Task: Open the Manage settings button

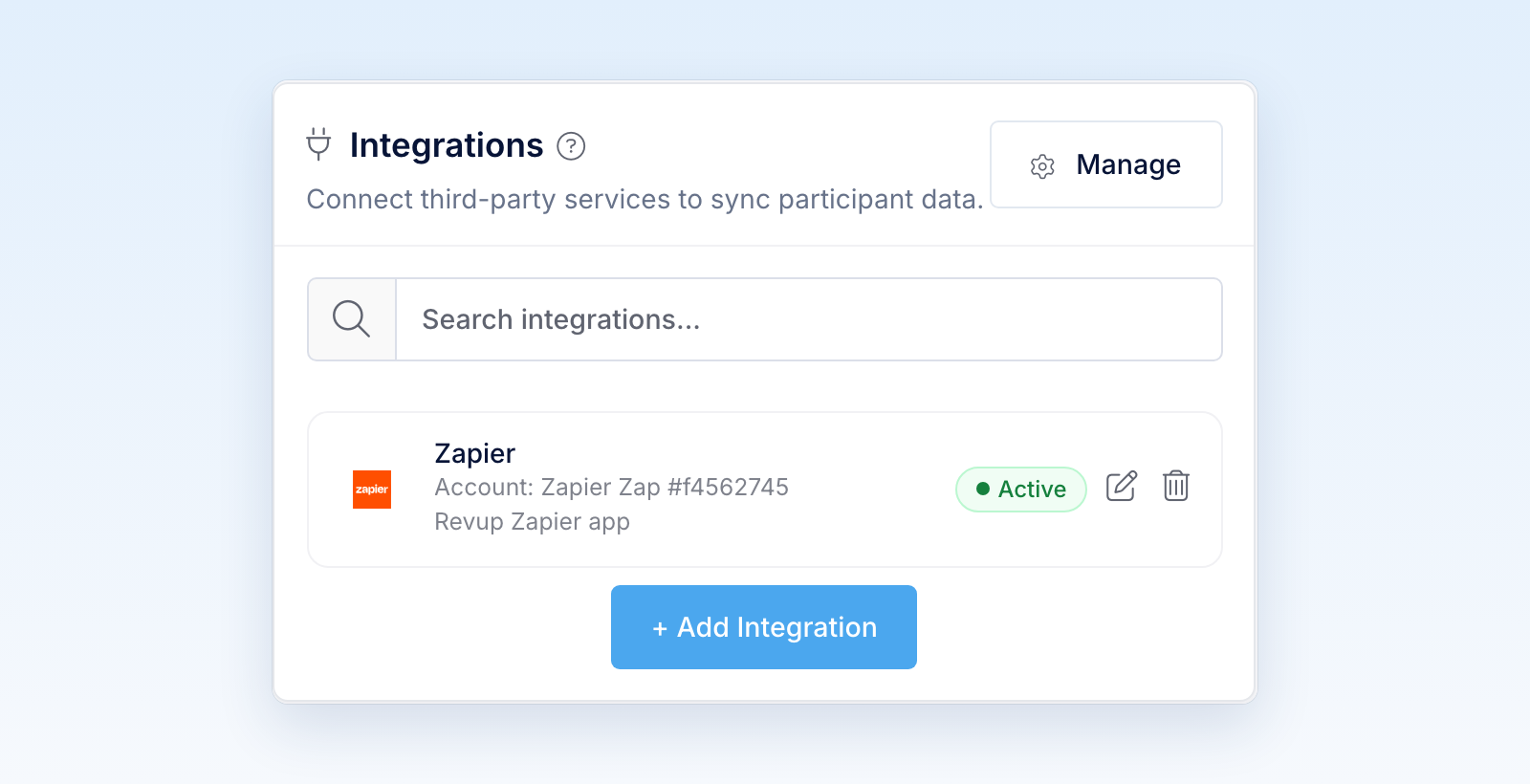Action: pyautogui.click(x=1106, y=164)
